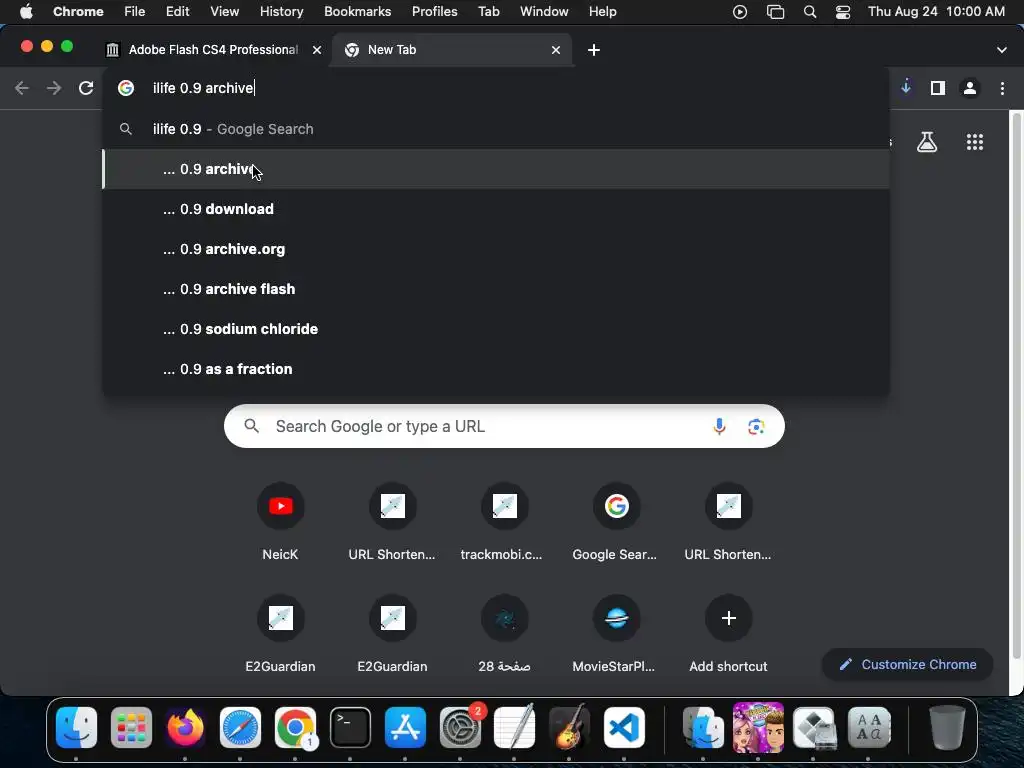1024x768 pixels.
Task: Open the first URL Shorten... shortcut
Action: pyautogui.click(x=392, y=522)
